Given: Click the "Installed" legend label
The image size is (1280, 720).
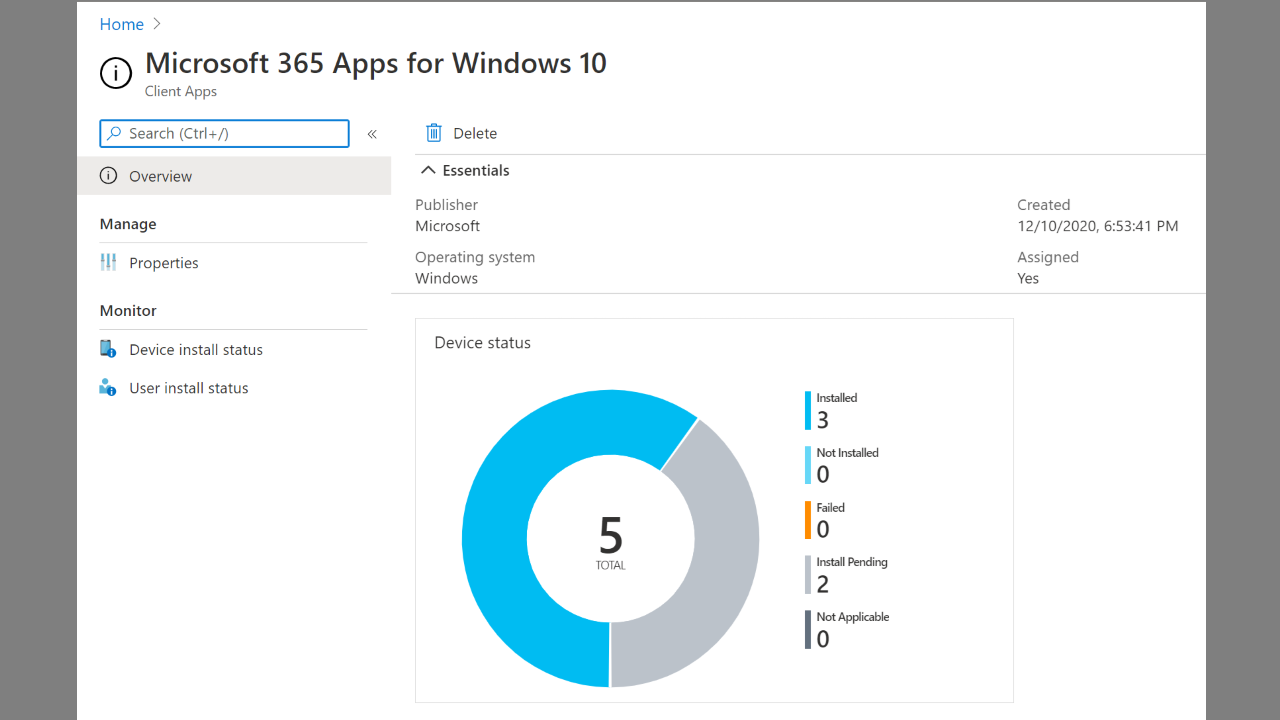Looking at the screenshot, I should point(837,398).
